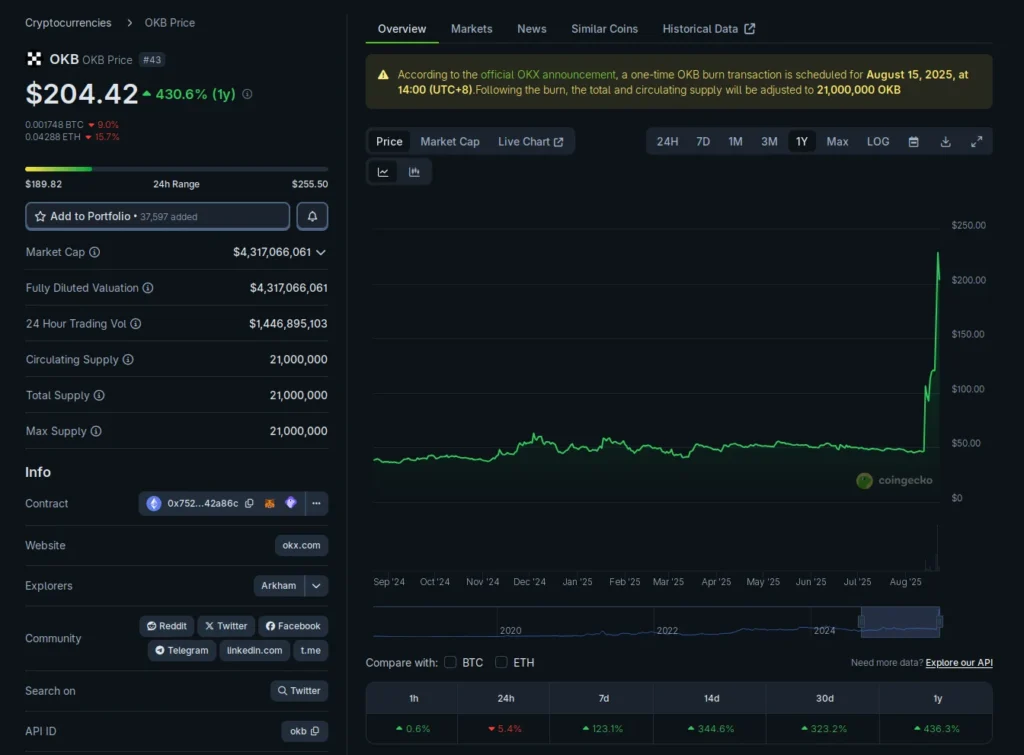
Task: Click the #43 rank badge
Action: tap(152, 60)
